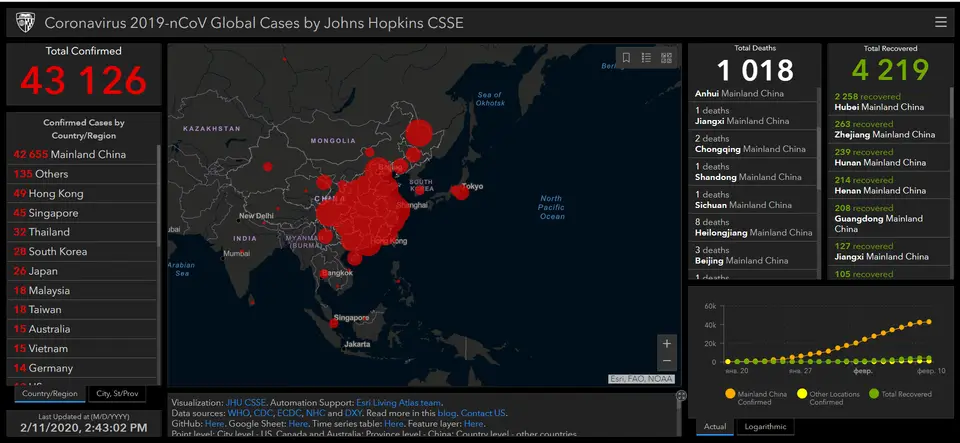Click the red case circle at Bangkok
960x443 pixels.
coord(324,274)
